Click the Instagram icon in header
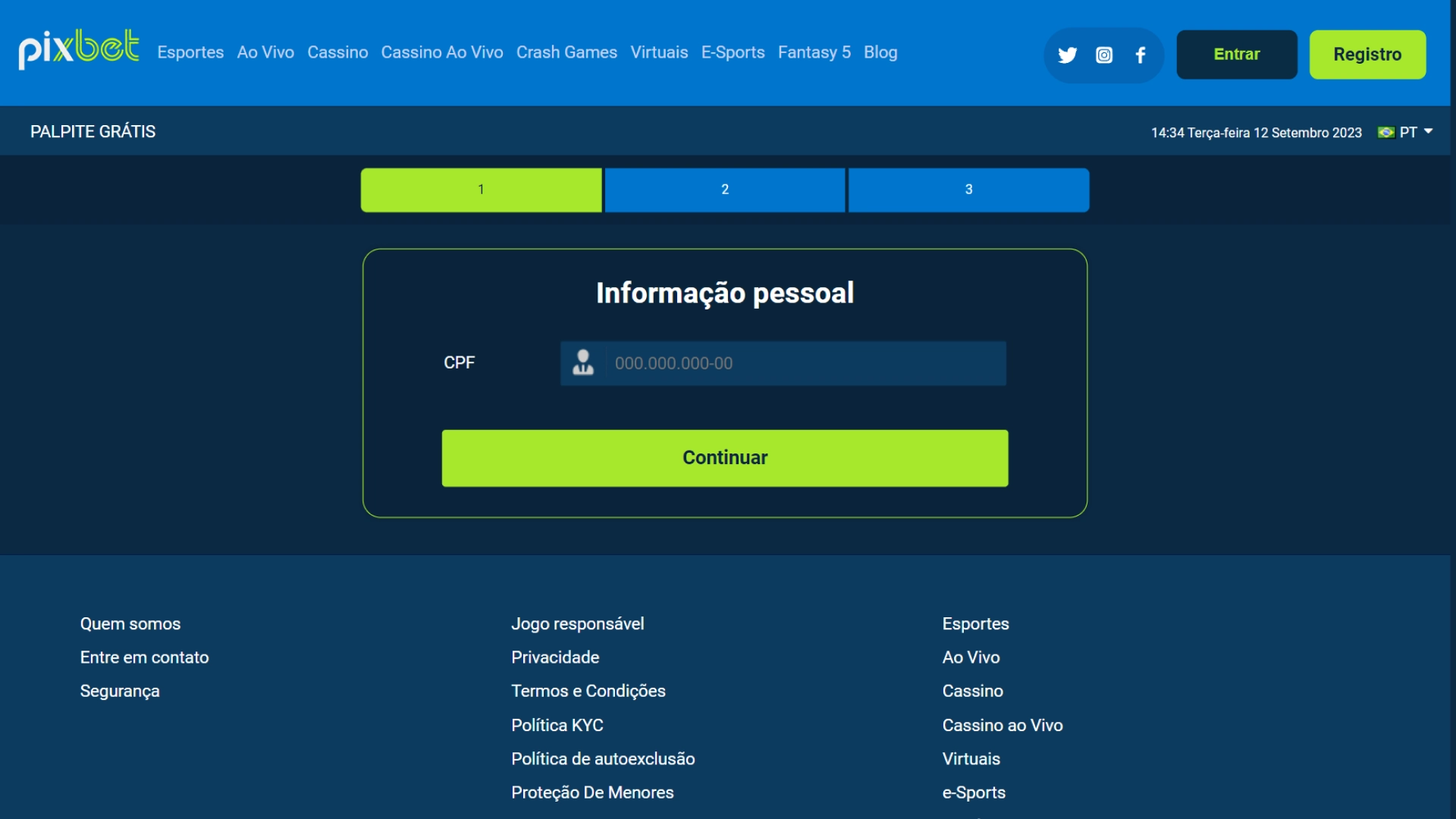Screen dimensions: 1456x819 1103,54
